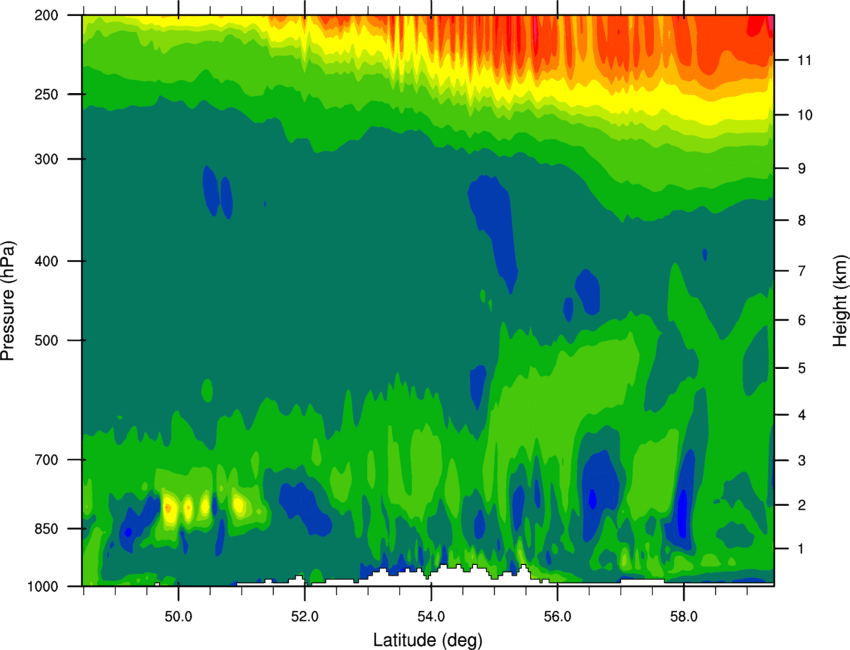
Task: Click the latitude tick label '52.0'
Action: [305, 617]
